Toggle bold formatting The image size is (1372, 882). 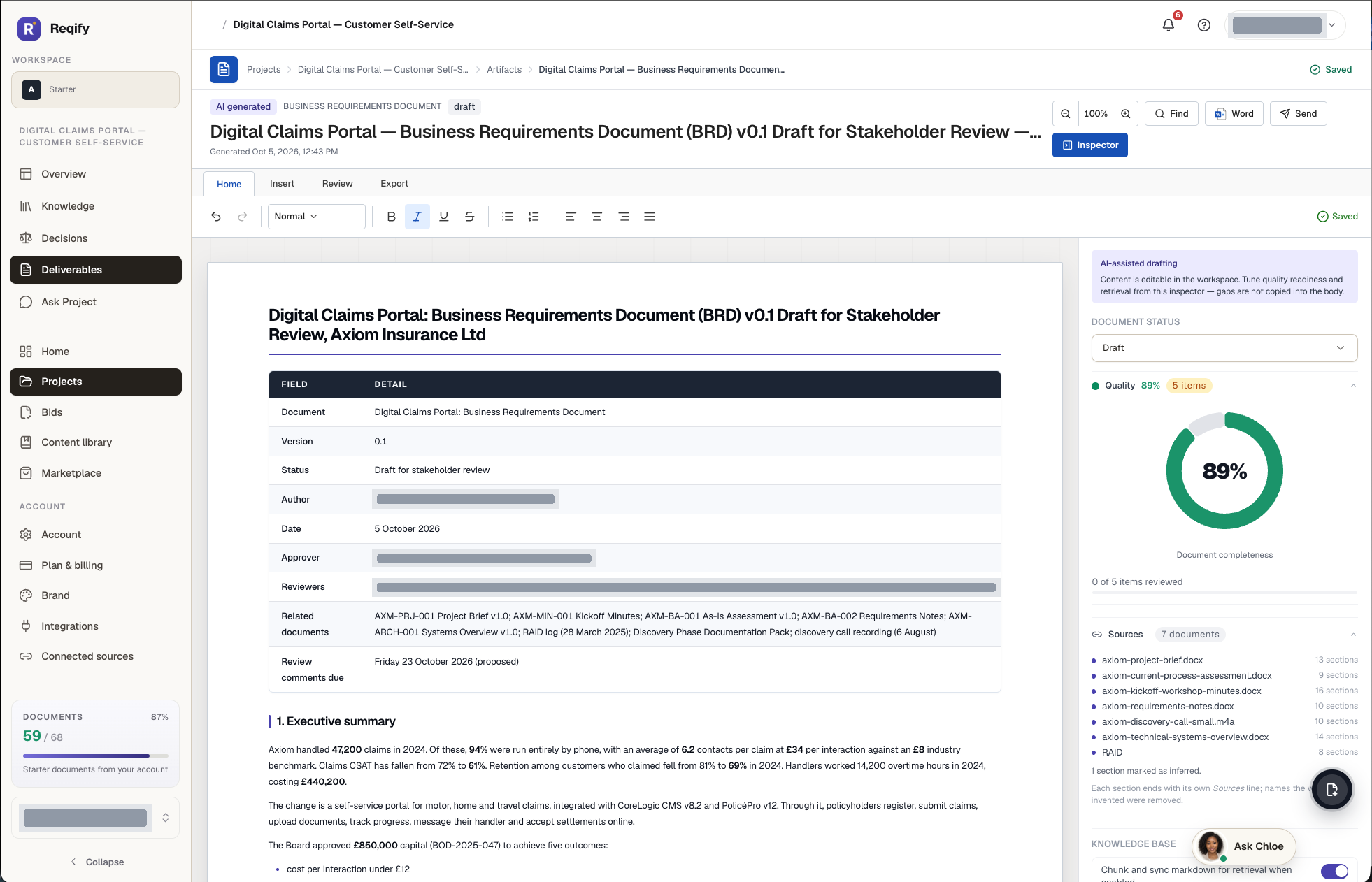pos(391,217)
